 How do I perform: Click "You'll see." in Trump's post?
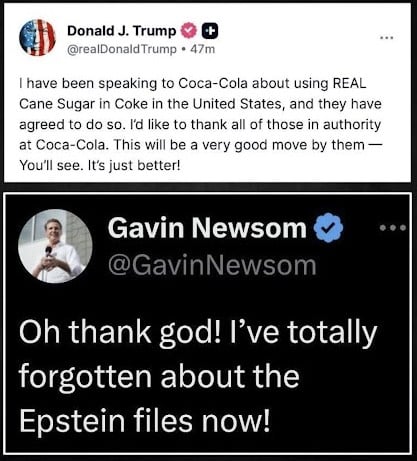pyautogui.click(x=50, y=165)
